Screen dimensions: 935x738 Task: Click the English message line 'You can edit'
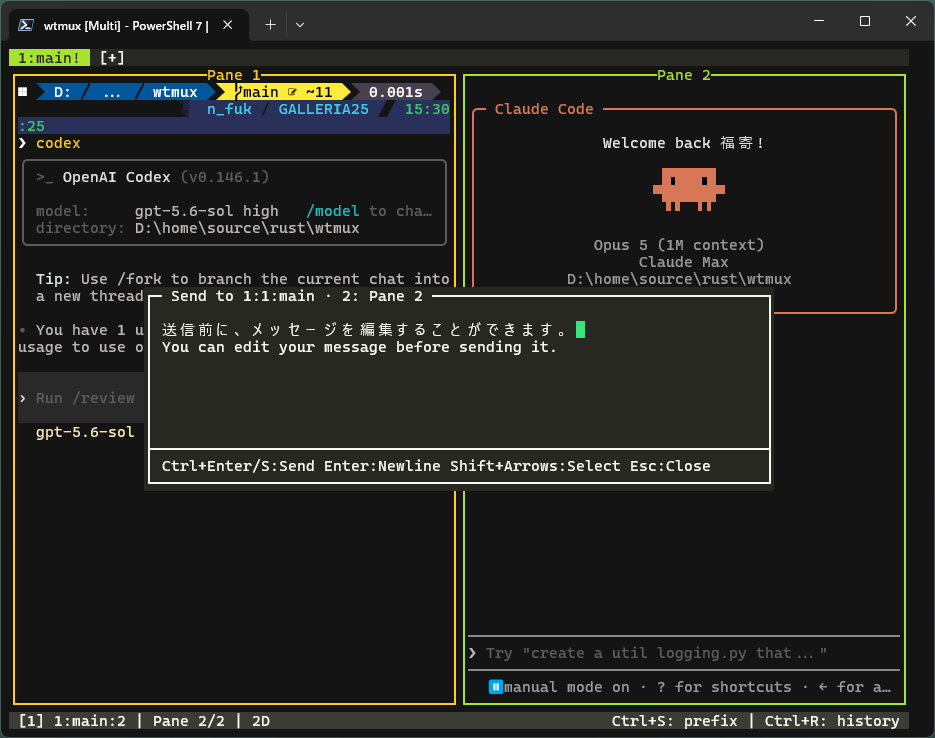tap(359, 347)
